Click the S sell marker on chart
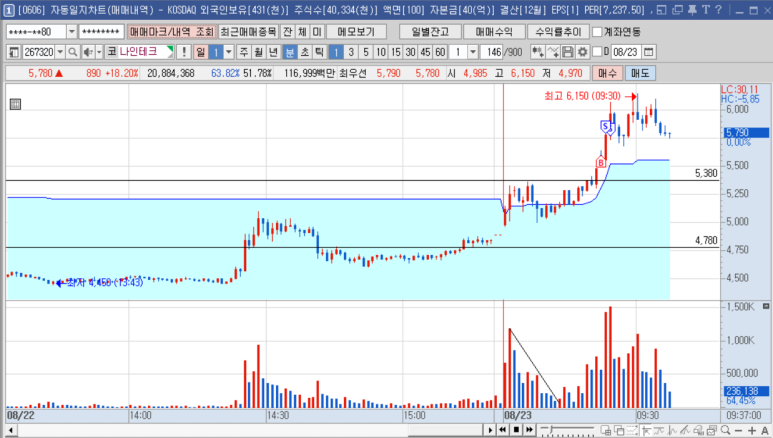This screenshot has width=773, height=438. [606, 127]
